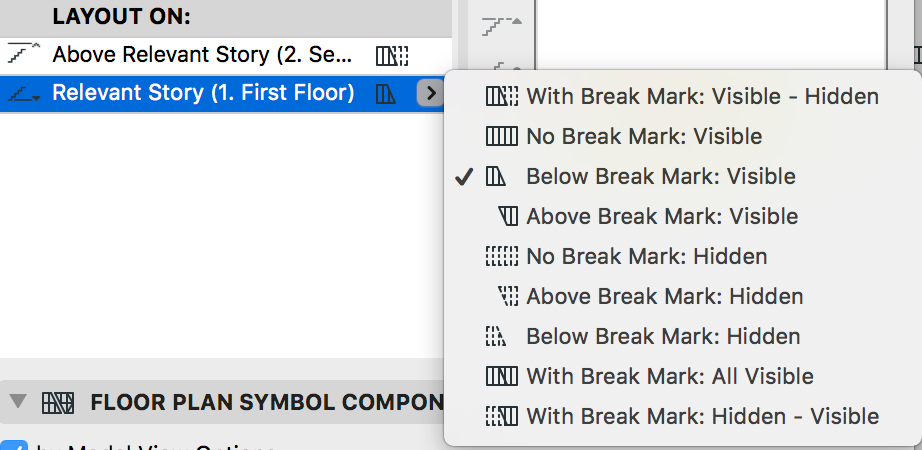Open the layout popup arrow on Relevant Story row
Image resolution: width=922 pixels, height=450 pixels.
(430, 94)
